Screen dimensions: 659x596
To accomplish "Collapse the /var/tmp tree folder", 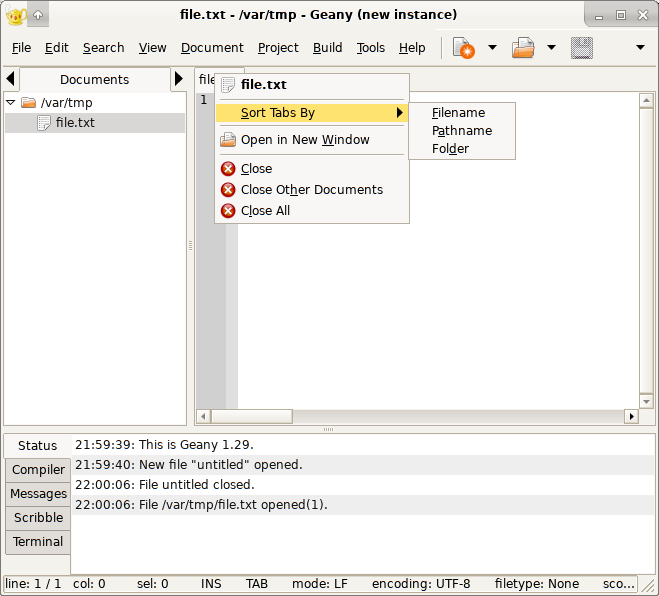I will [x=11, y=102].
